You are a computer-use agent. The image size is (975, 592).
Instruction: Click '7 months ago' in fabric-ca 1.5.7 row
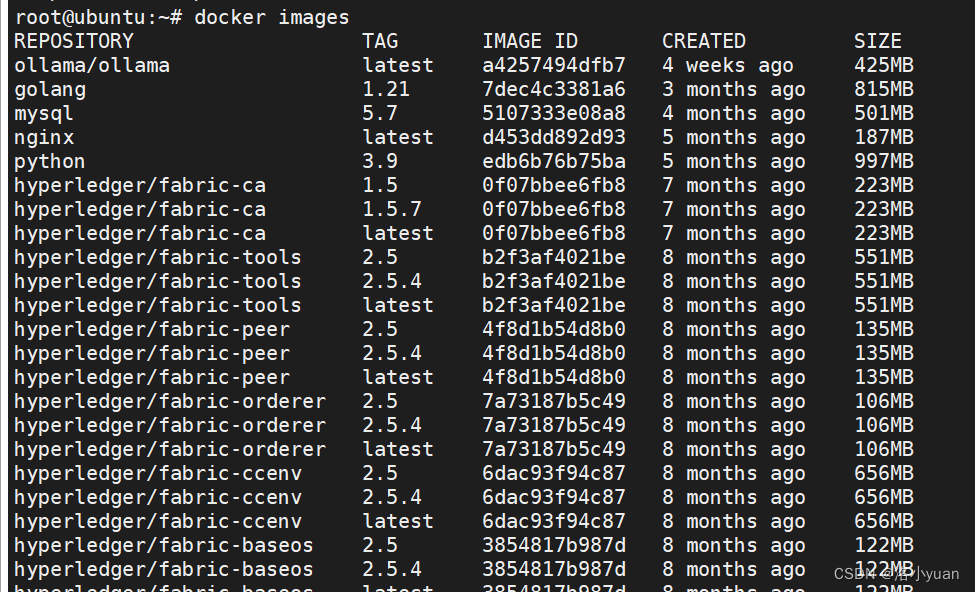coord(734,210)
